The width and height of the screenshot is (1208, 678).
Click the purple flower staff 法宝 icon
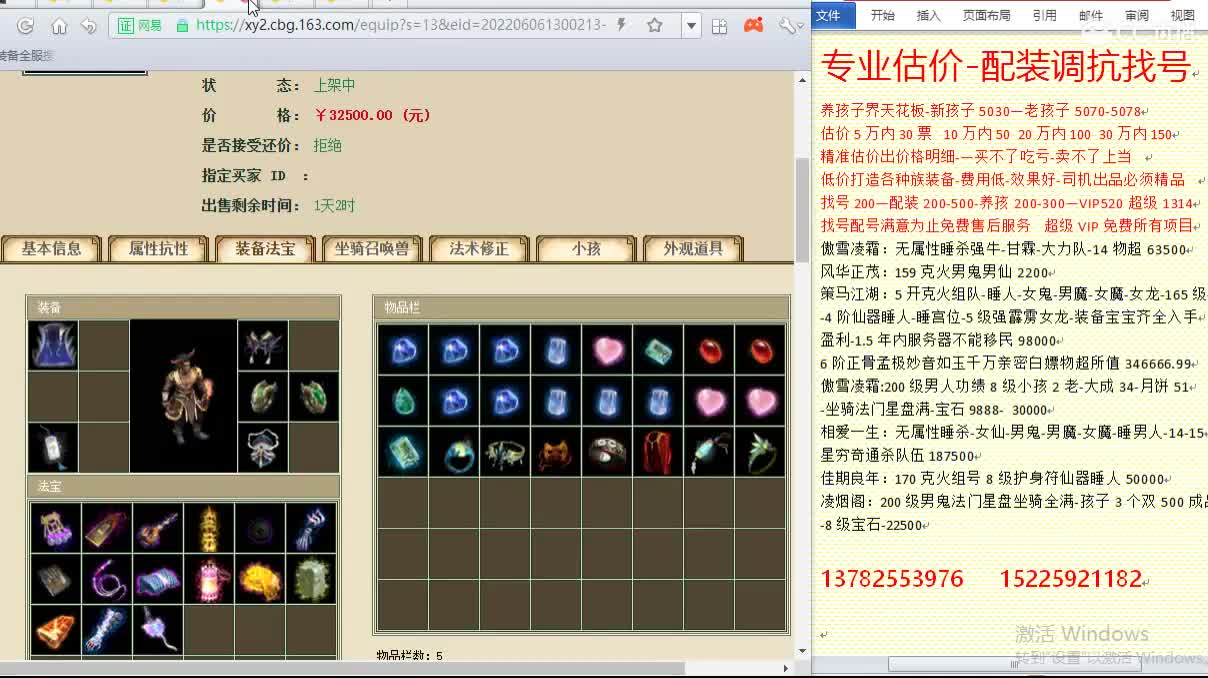click(x=158, y=630)
